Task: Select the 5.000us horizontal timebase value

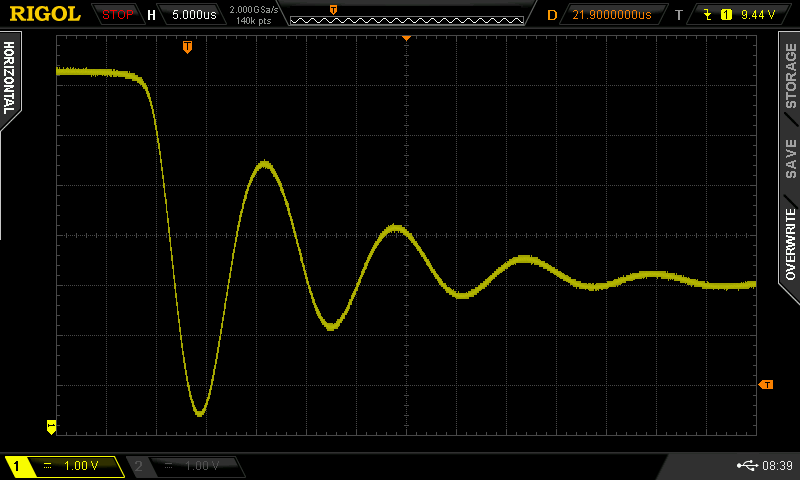Action: coord(194,15)
